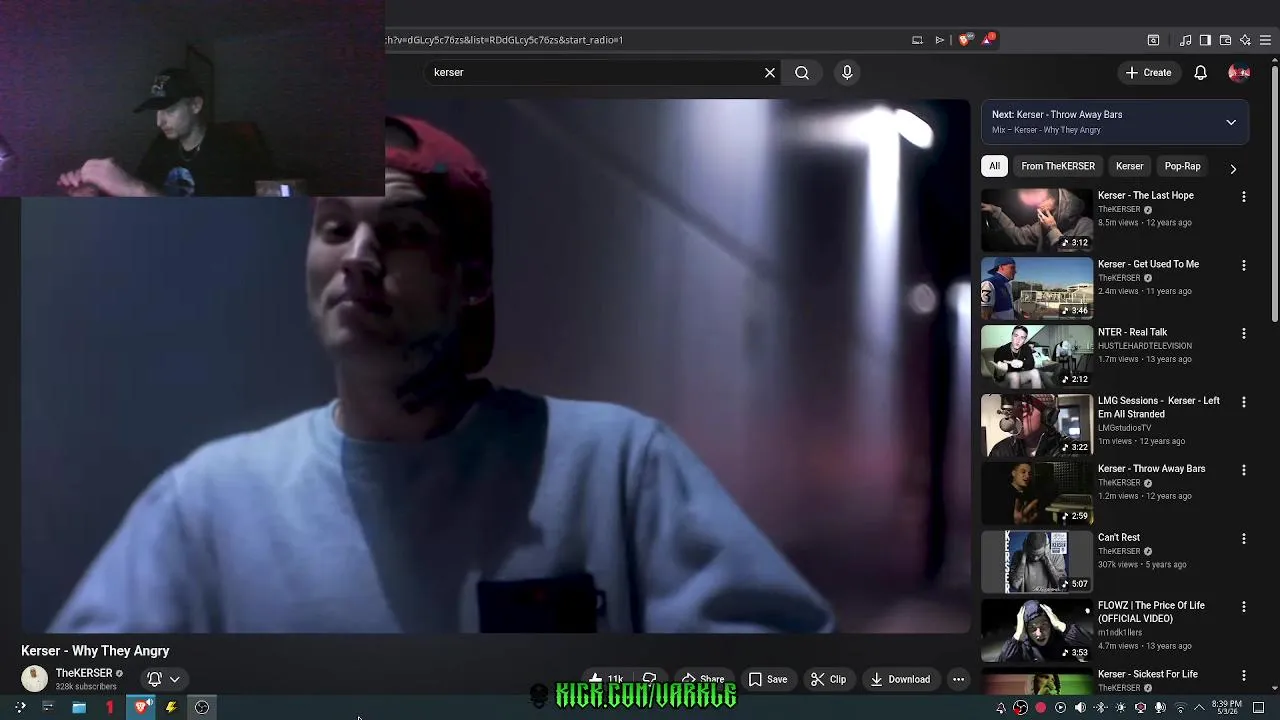Open the tab search icon in toolbar

(1153, 40)
